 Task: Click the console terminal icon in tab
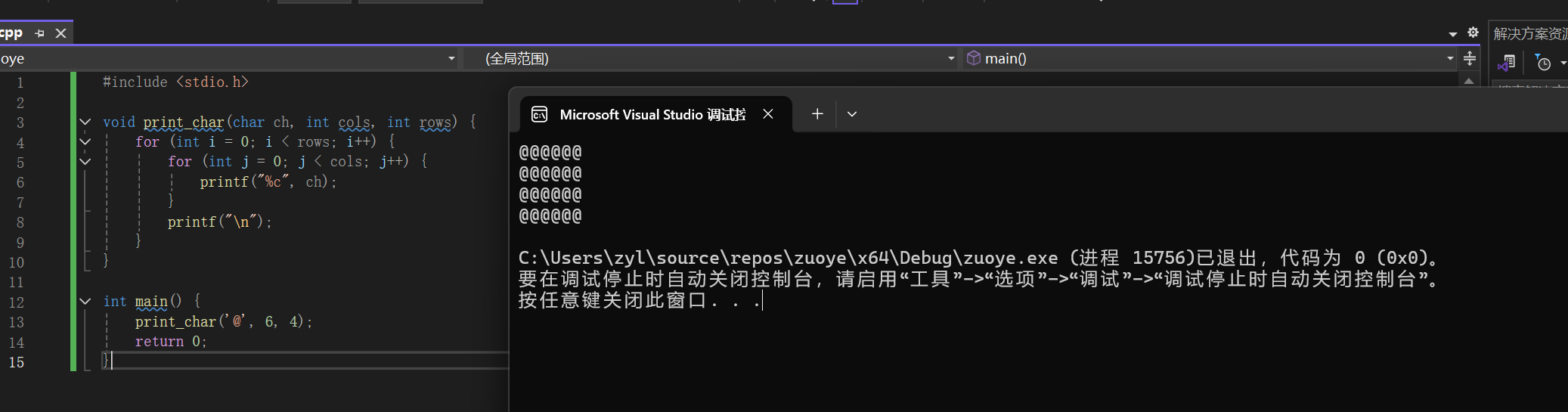click(540, 114)
